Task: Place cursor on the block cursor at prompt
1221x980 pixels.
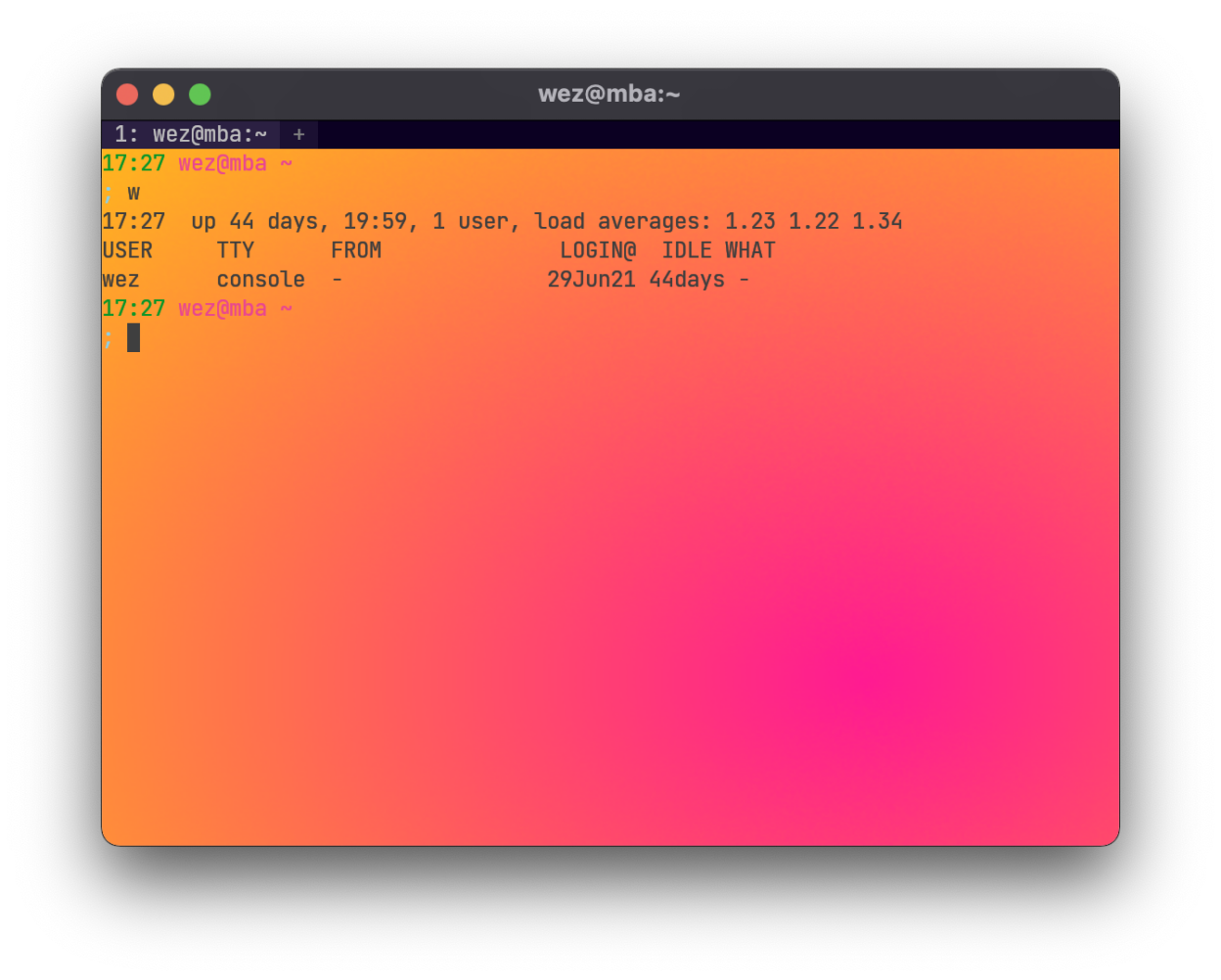Action: [133, 337]
